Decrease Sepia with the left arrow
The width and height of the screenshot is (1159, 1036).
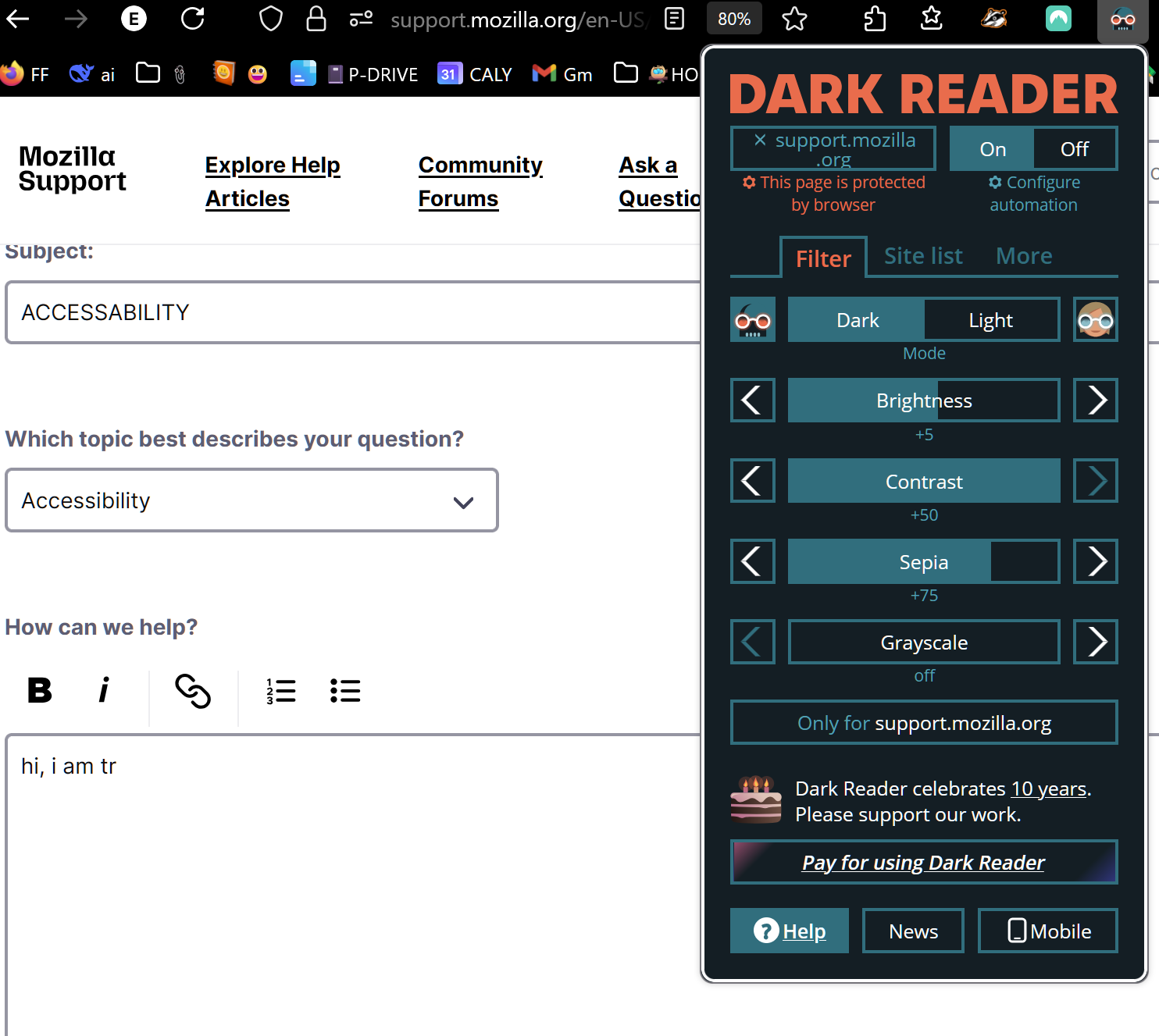coord(753,561)
